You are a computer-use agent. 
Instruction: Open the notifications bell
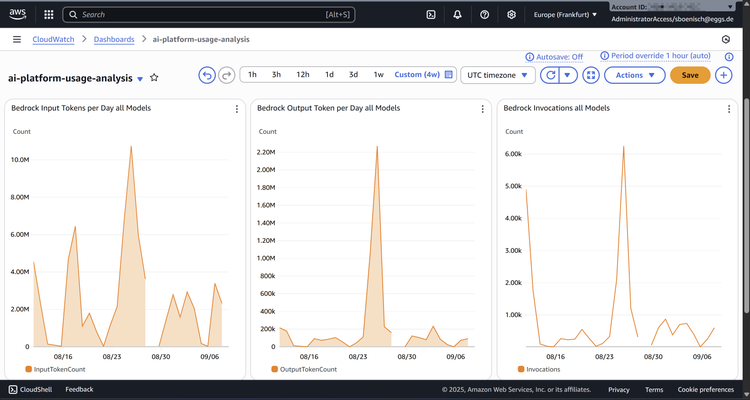point(457,15)
